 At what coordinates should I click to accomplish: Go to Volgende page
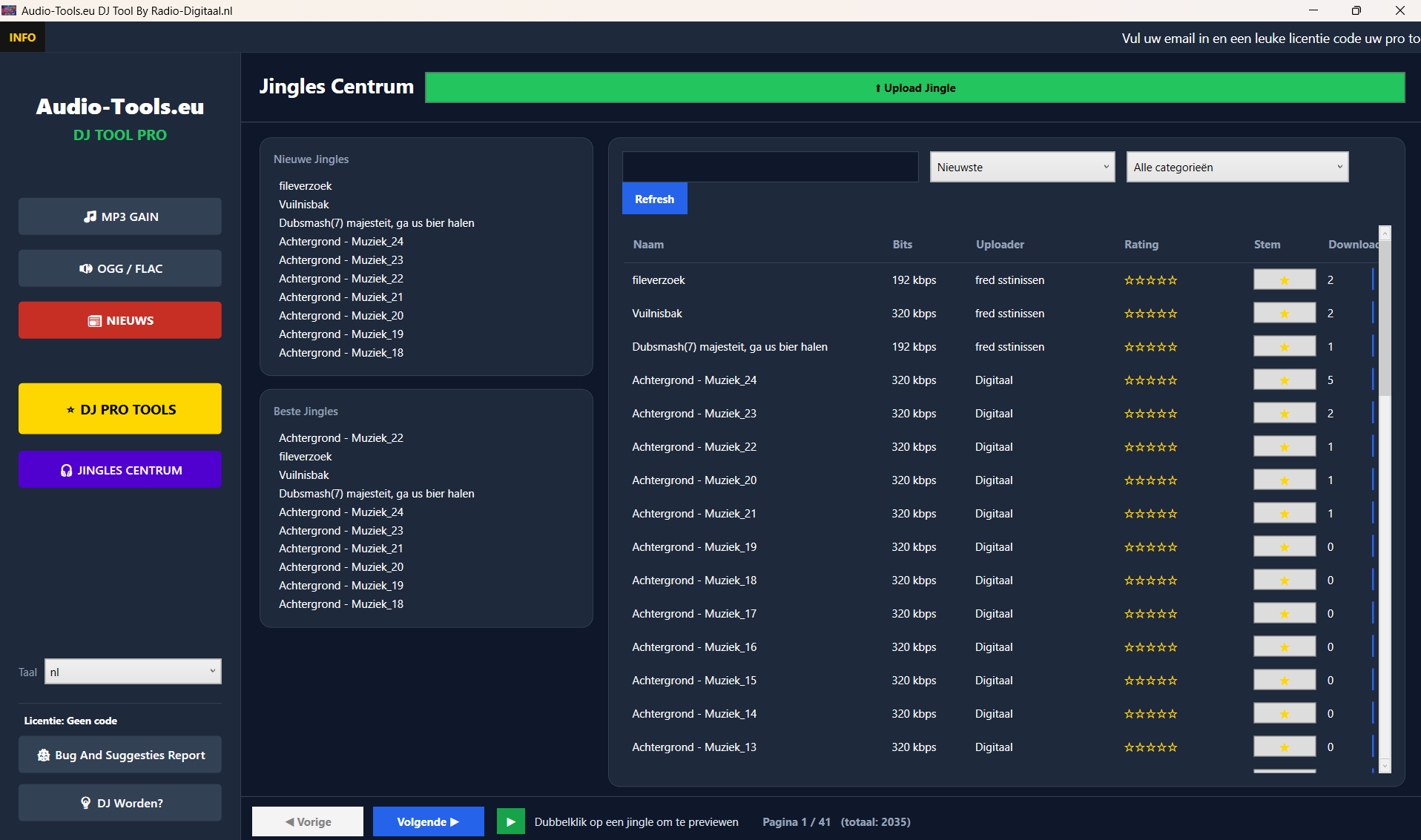pos(428,821)
